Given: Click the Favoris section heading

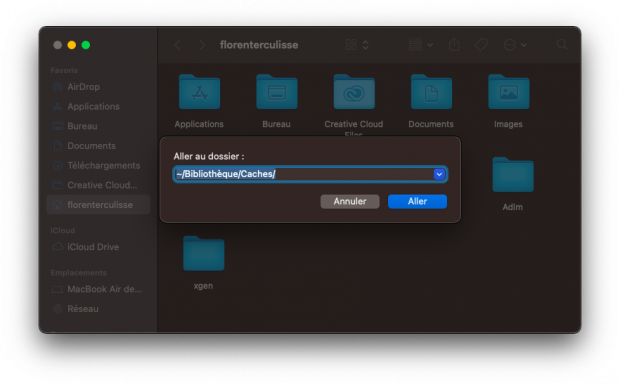Looking at the screenshot, I should (x=64, y=70).
